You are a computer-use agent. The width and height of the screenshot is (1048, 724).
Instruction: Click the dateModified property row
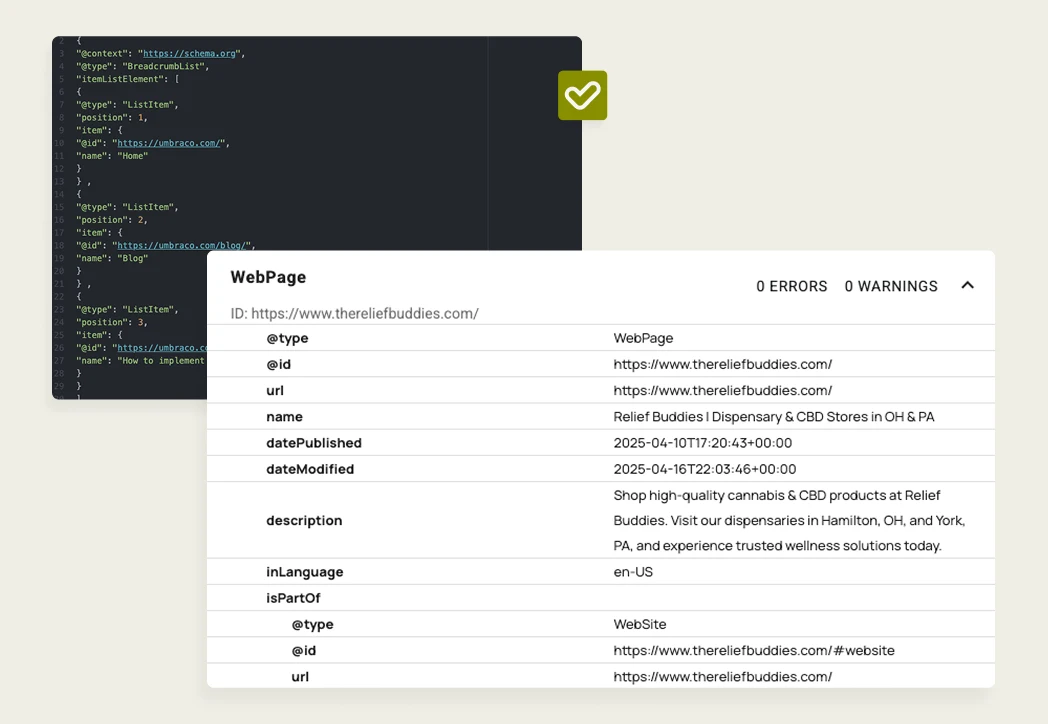(310, 469)
